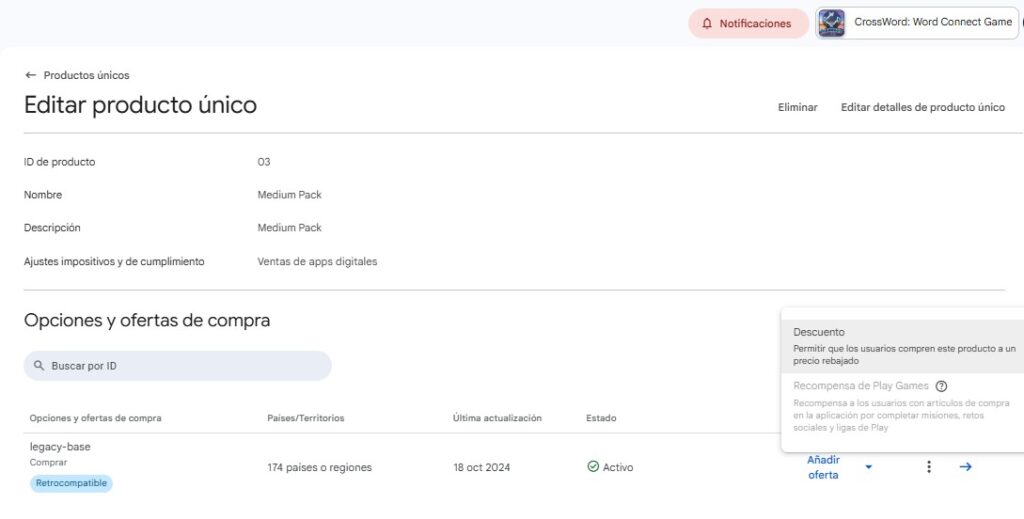Click the Ventas de apps digitales value

click(x=317, y=262)
